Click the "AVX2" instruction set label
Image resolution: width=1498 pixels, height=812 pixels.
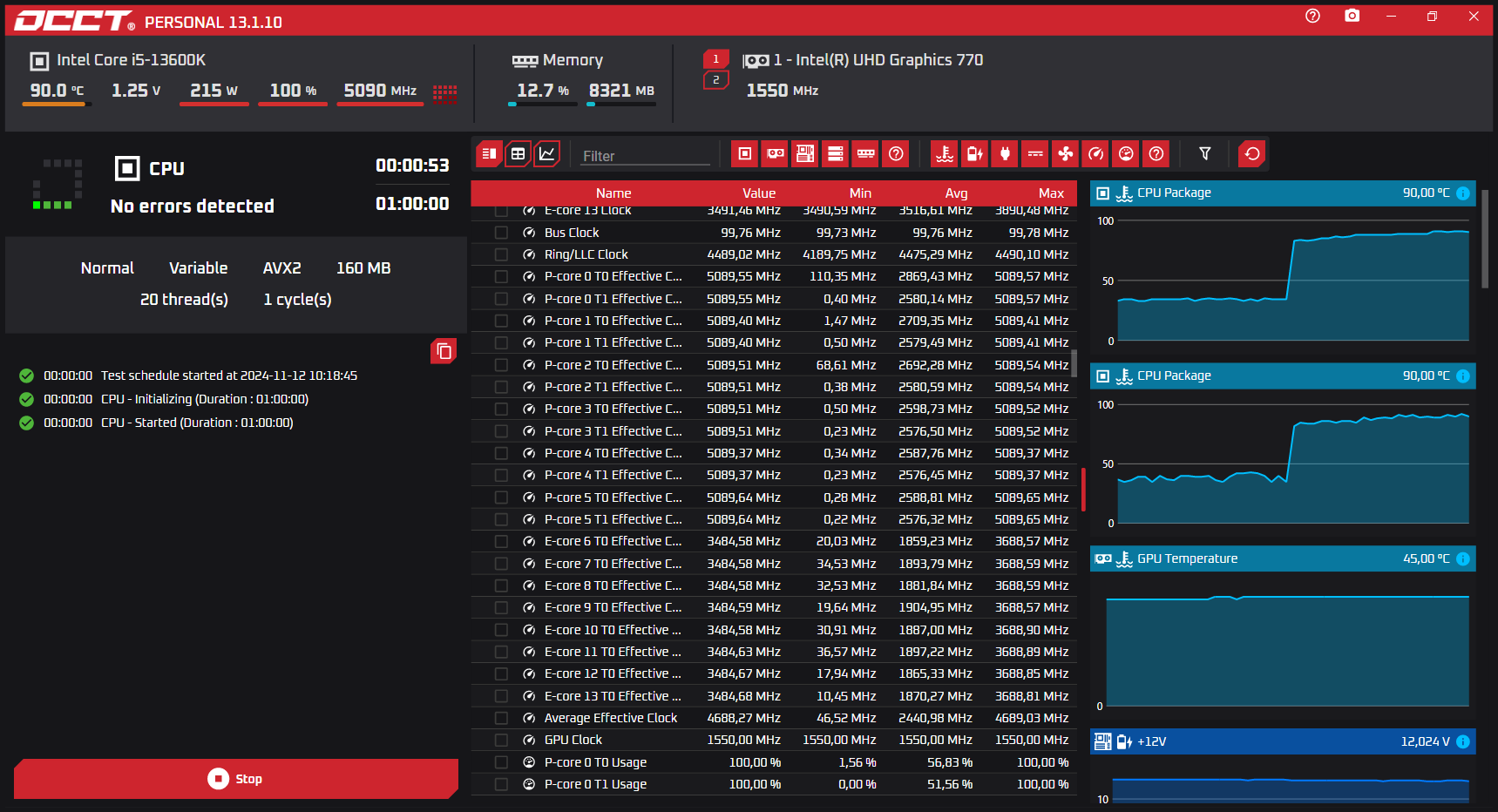coord(282,268)
